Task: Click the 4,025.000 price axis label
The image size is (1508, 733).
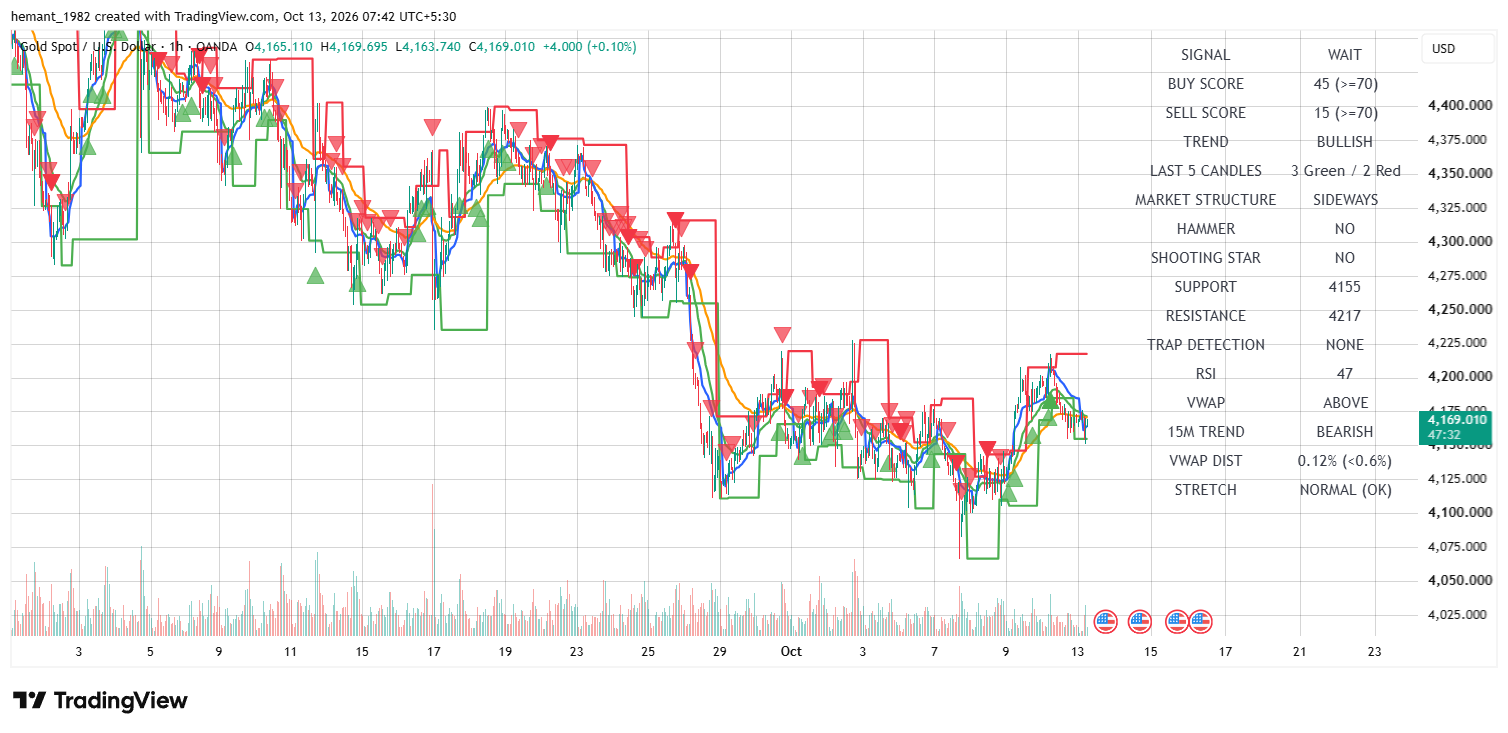Action: tap(1456, 614)
